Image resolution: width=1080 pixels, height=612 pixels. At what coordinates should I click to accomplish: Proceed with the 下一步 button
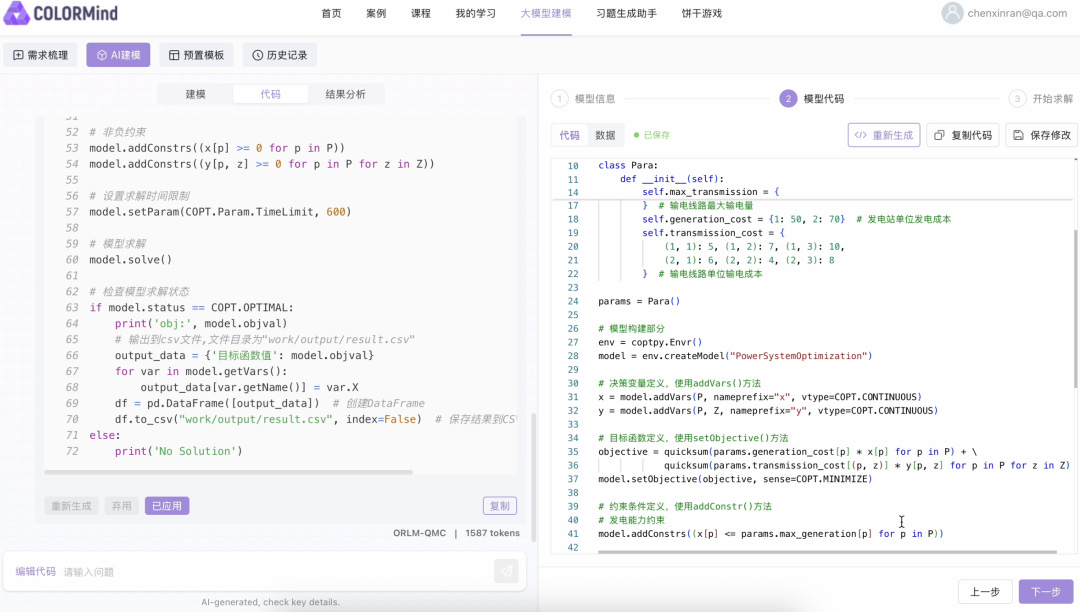tap(1046, 592)
